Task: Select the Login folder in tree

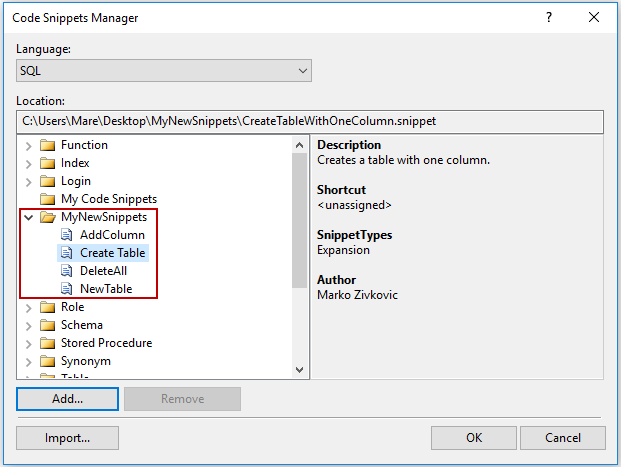Action: tap(76, 181)
